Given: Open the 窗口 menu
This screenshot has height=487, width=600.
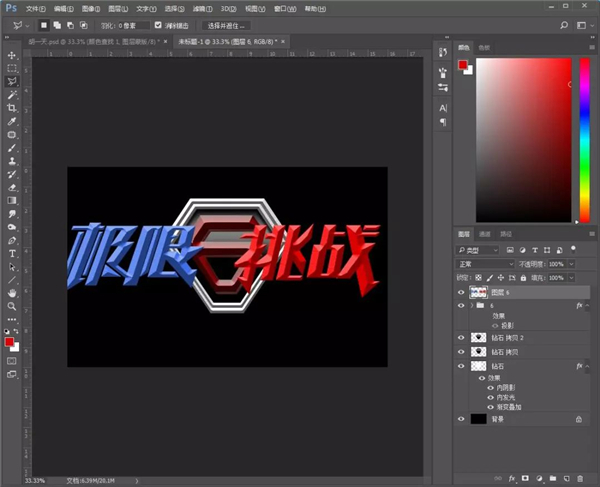Looking at the screenshot, I should (x=285, y=8).
